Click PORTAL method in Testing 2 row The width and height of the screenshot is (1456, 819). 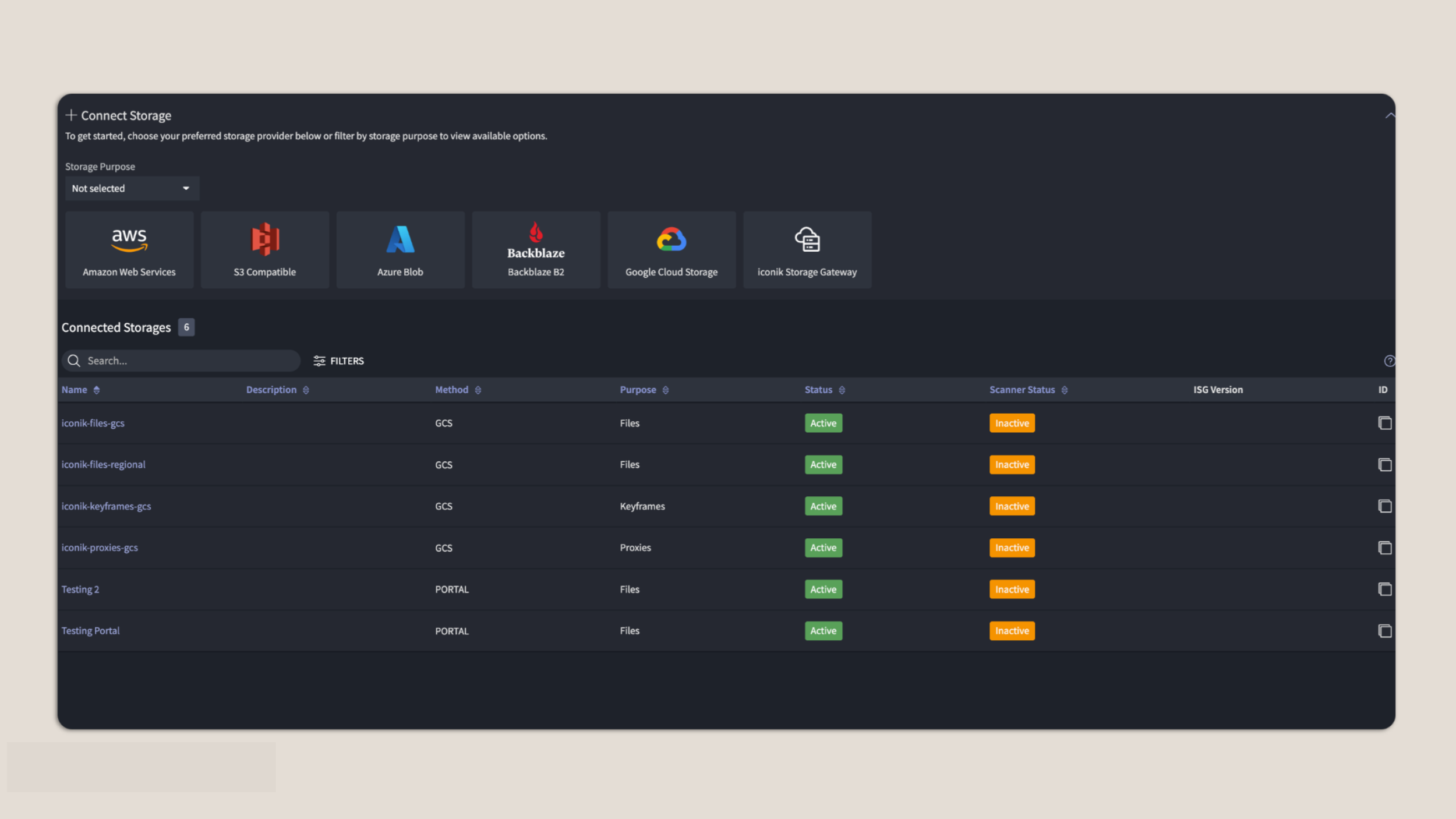[452, 589]
